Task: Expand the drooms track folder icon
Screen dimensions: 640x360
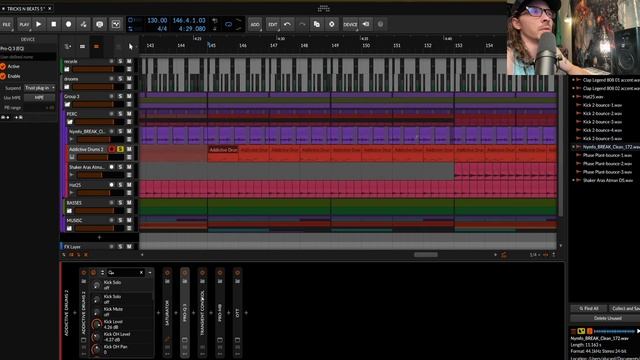Action: pos(67,87)
